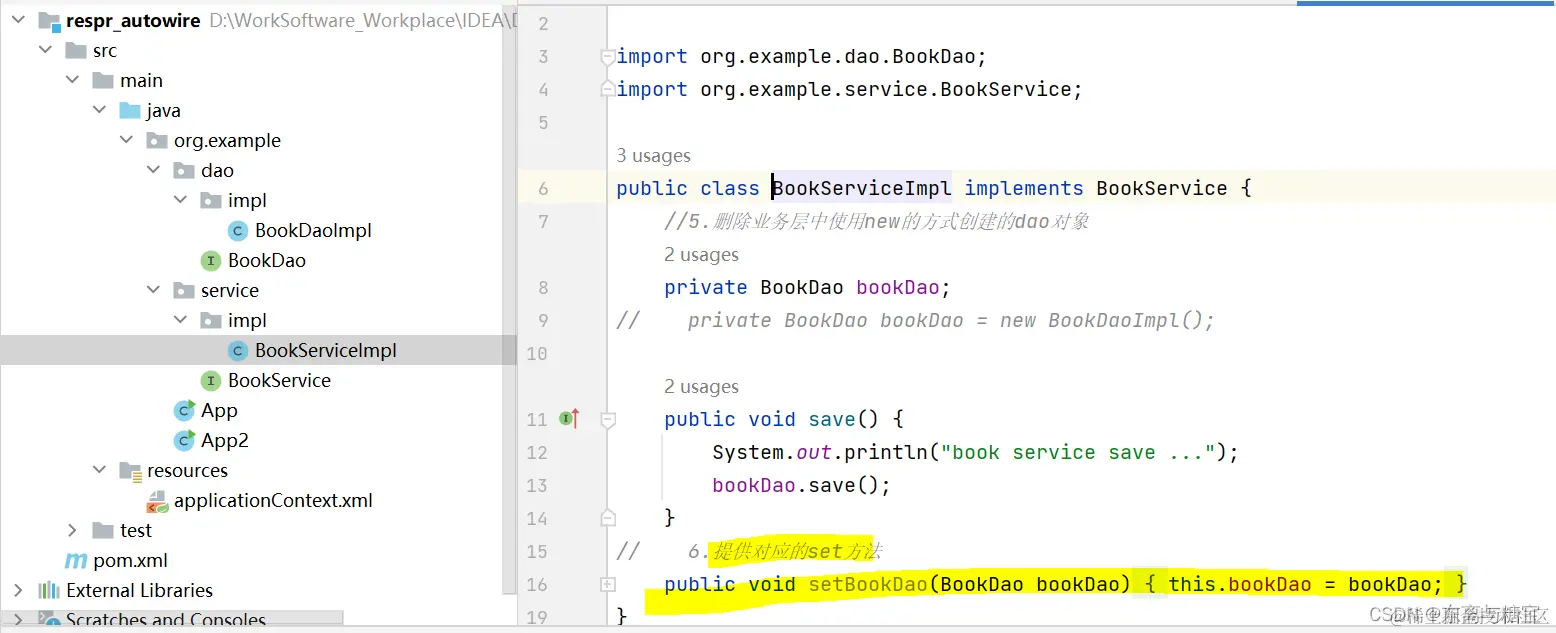The width and height of the screenshot is (1556, 633).
Task: Click the applicationContext.xml Spring config icon
Action: tap(157, 501)
